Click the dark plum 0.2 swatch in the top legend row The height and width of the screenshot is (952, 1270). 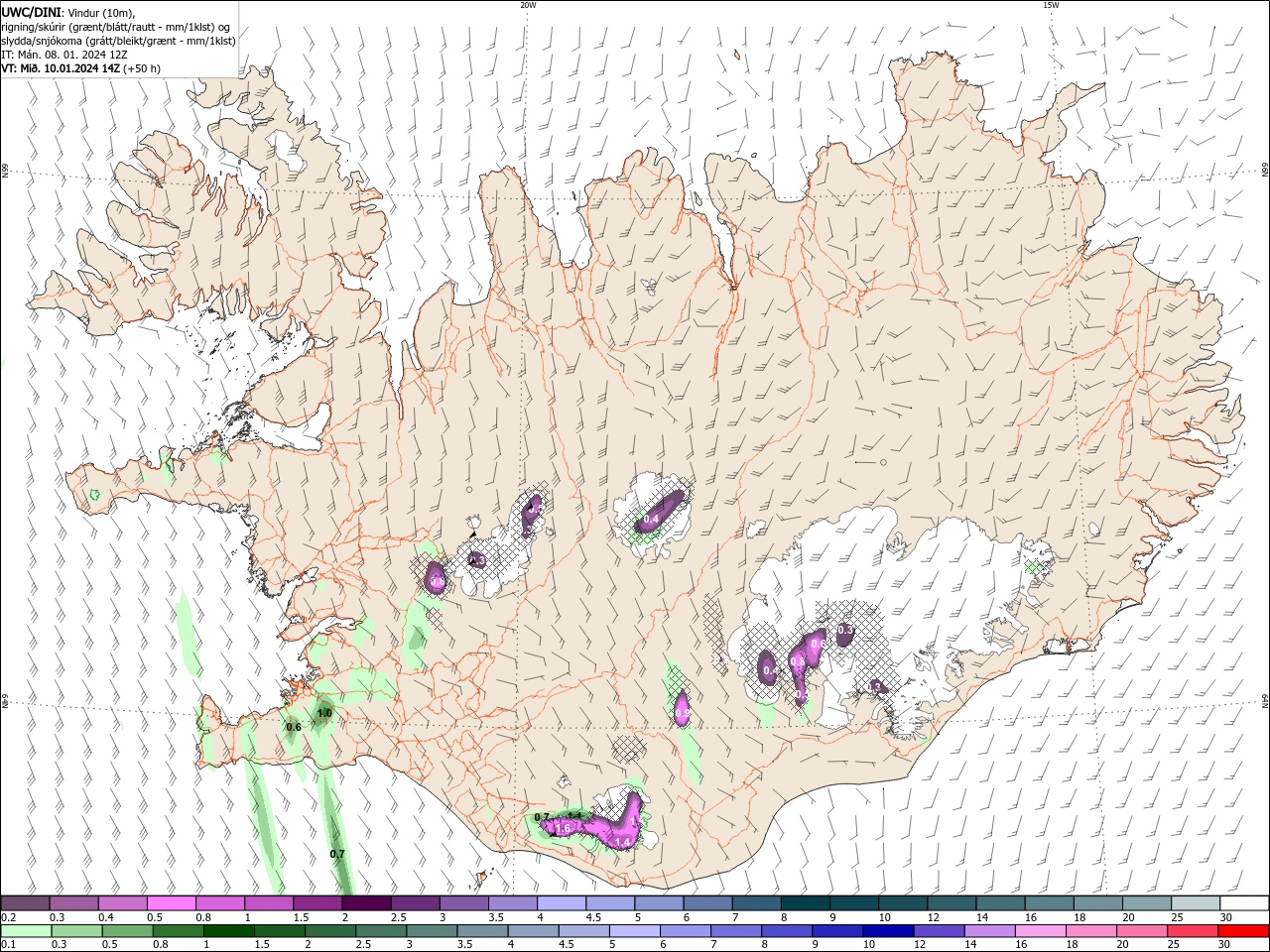tap(25, 903)
